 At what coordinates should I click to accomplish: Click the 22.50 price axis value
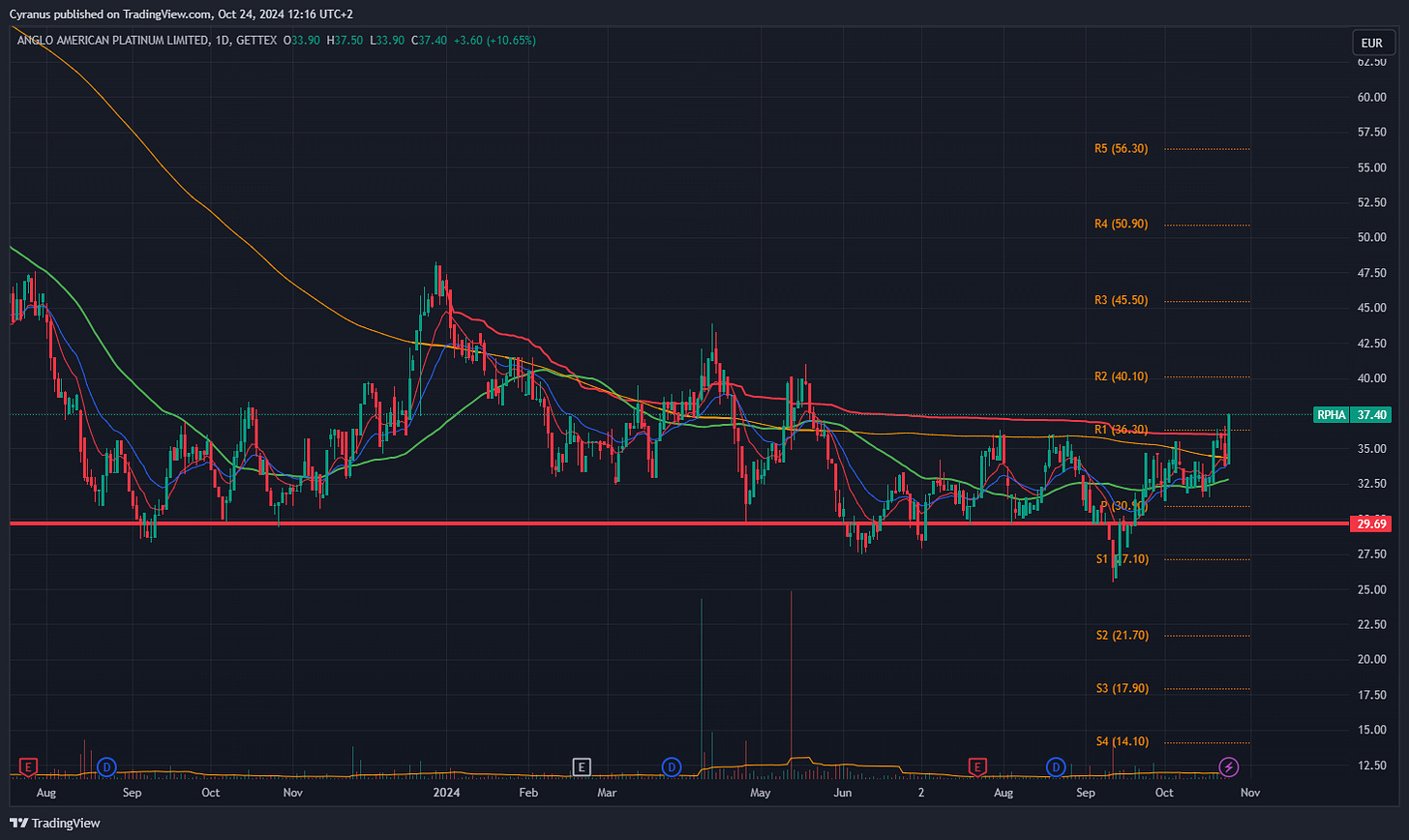(1371, 624)
